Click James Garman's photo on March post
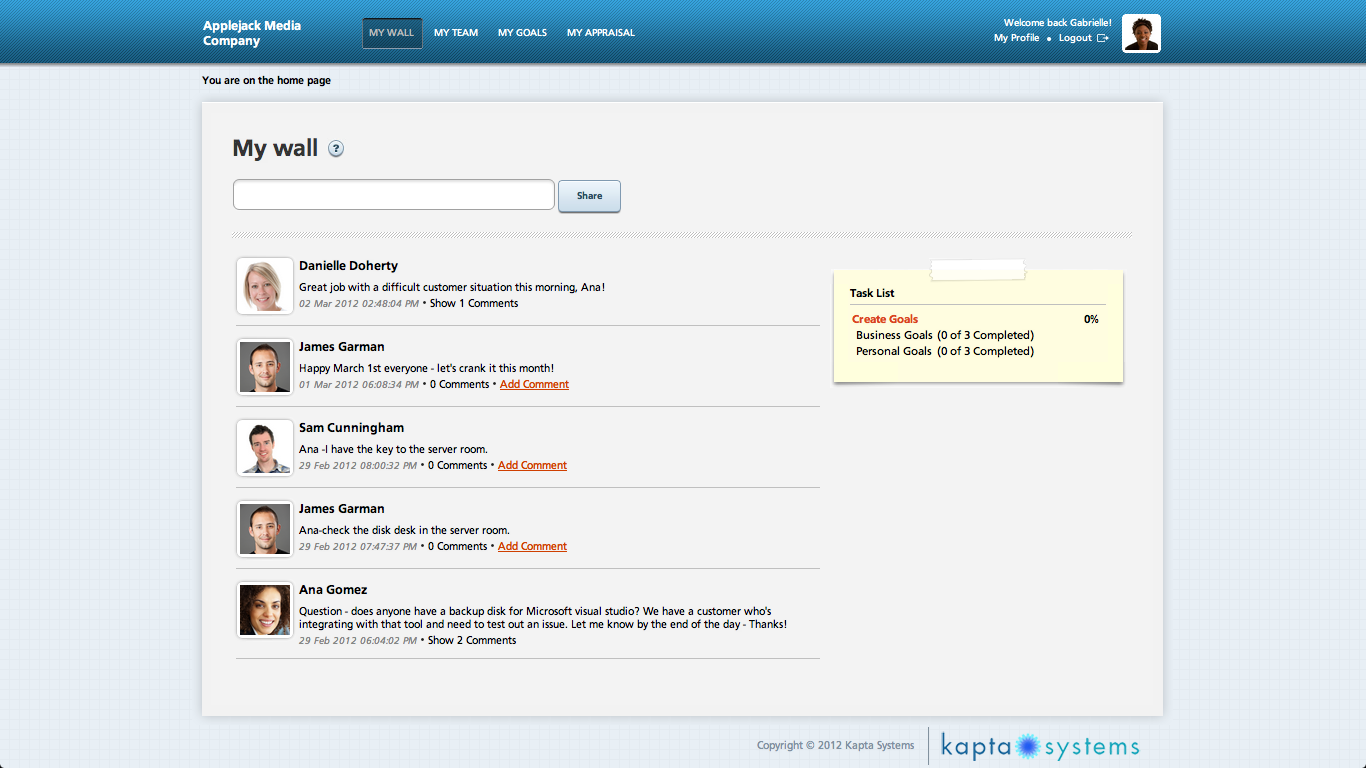The height and width of the screenshot is (768, 1366). (265, 366)
